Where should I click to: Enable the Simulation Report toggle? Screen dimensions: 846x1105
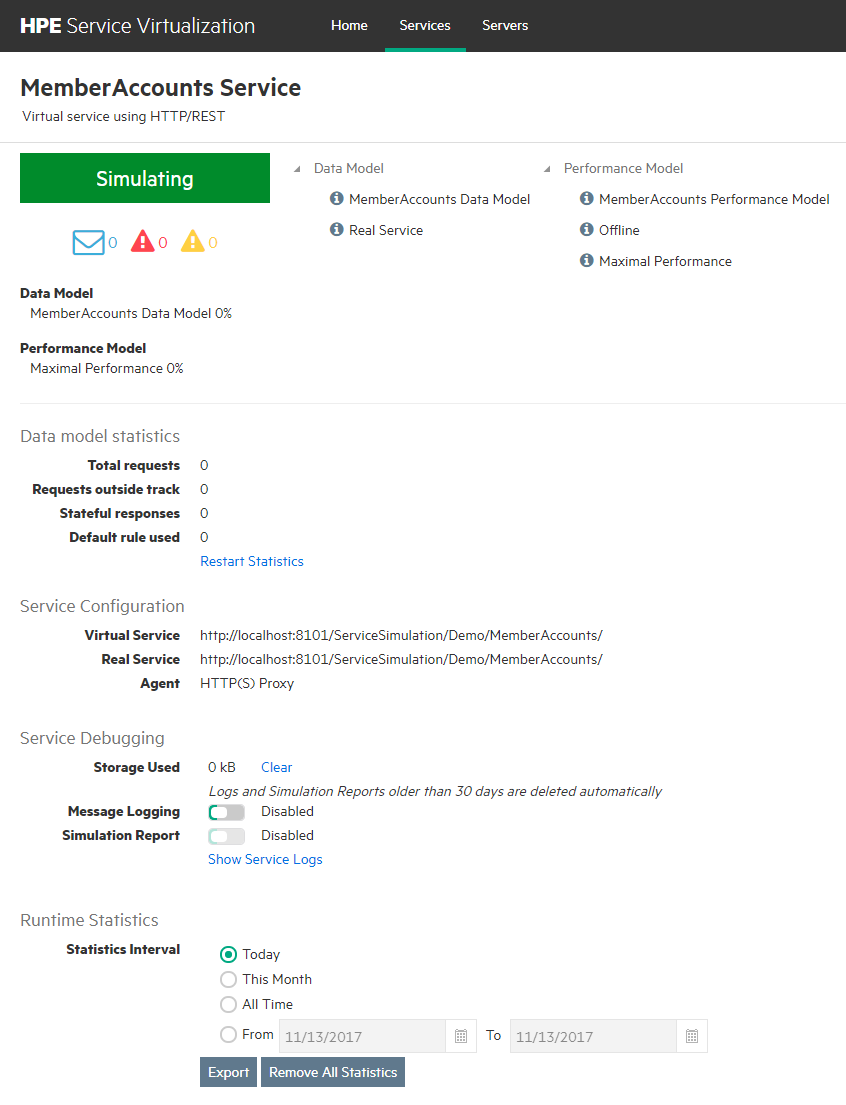pos(226,836)
